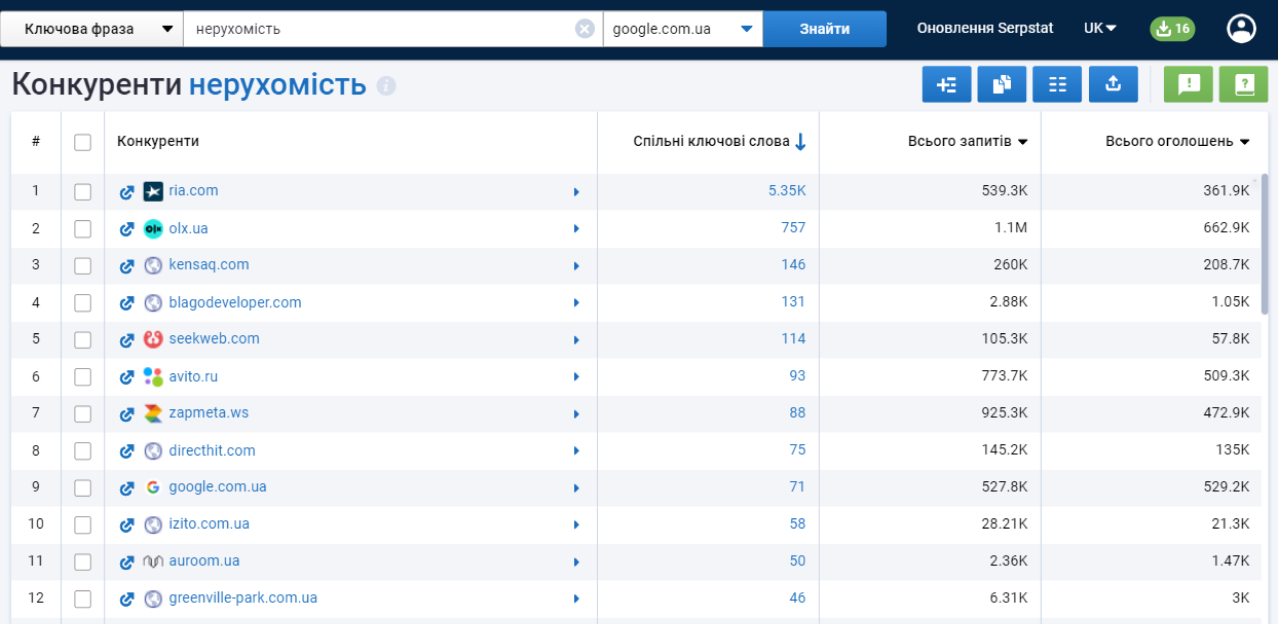This screenshot has height=624, width=1278.
Task: Click the green help question icon
Action: 1244,85
